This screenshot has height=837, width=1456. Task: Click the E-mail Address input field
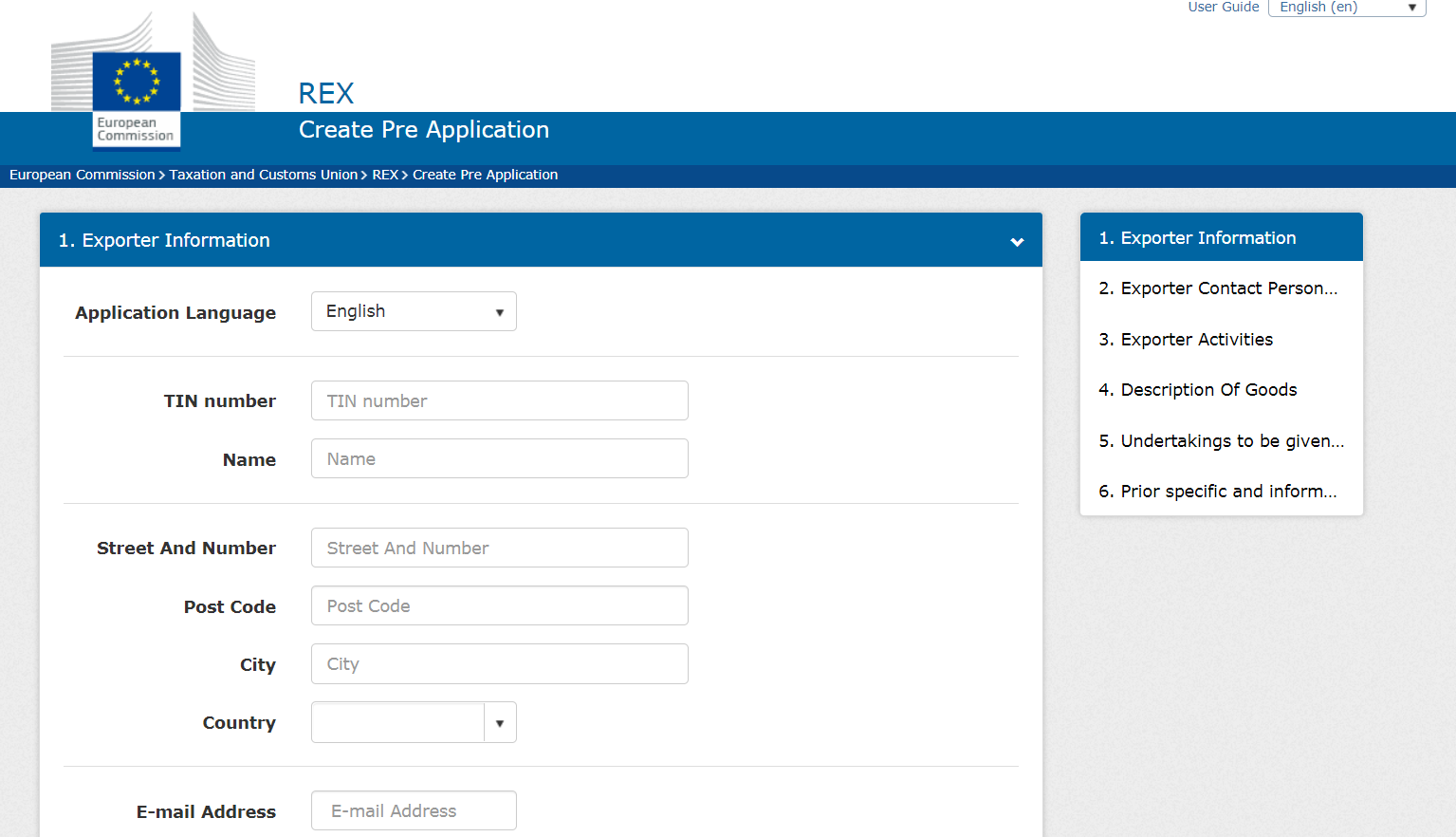[x=414, y=811]
